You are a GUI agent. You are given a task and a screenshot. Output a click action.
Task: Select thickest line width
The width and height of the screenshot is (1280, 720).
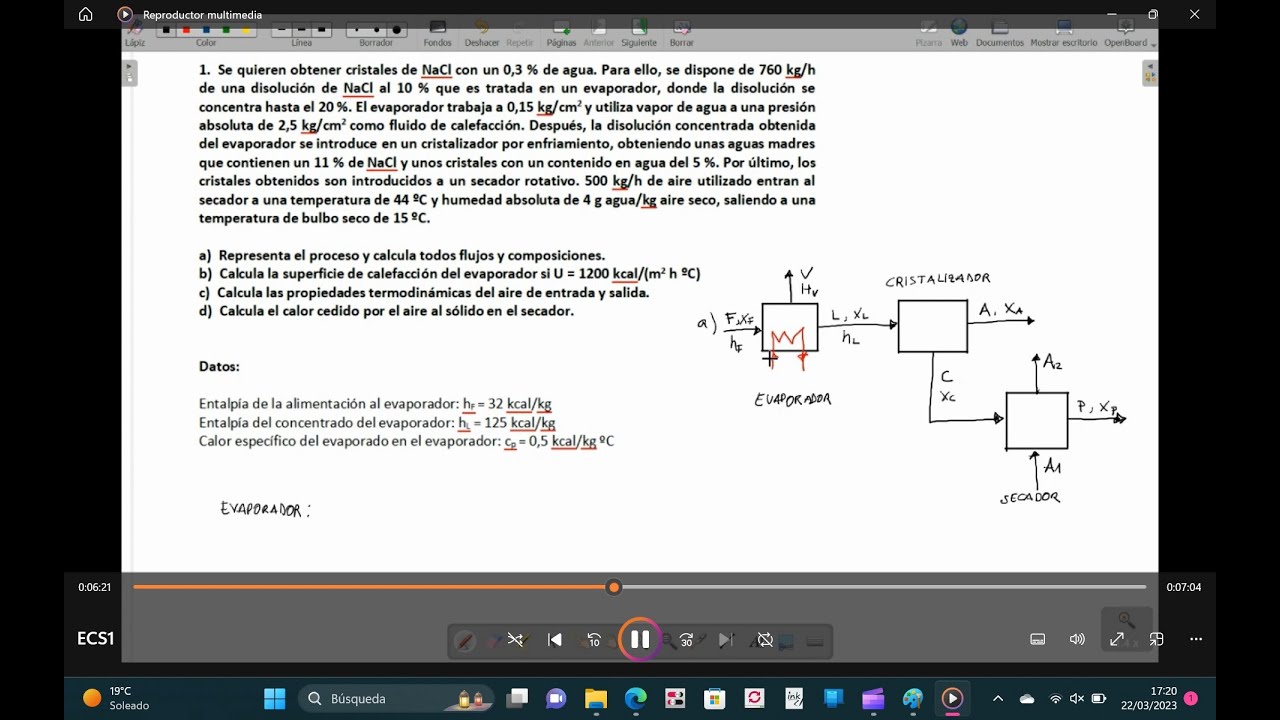(x=322, y=30)
